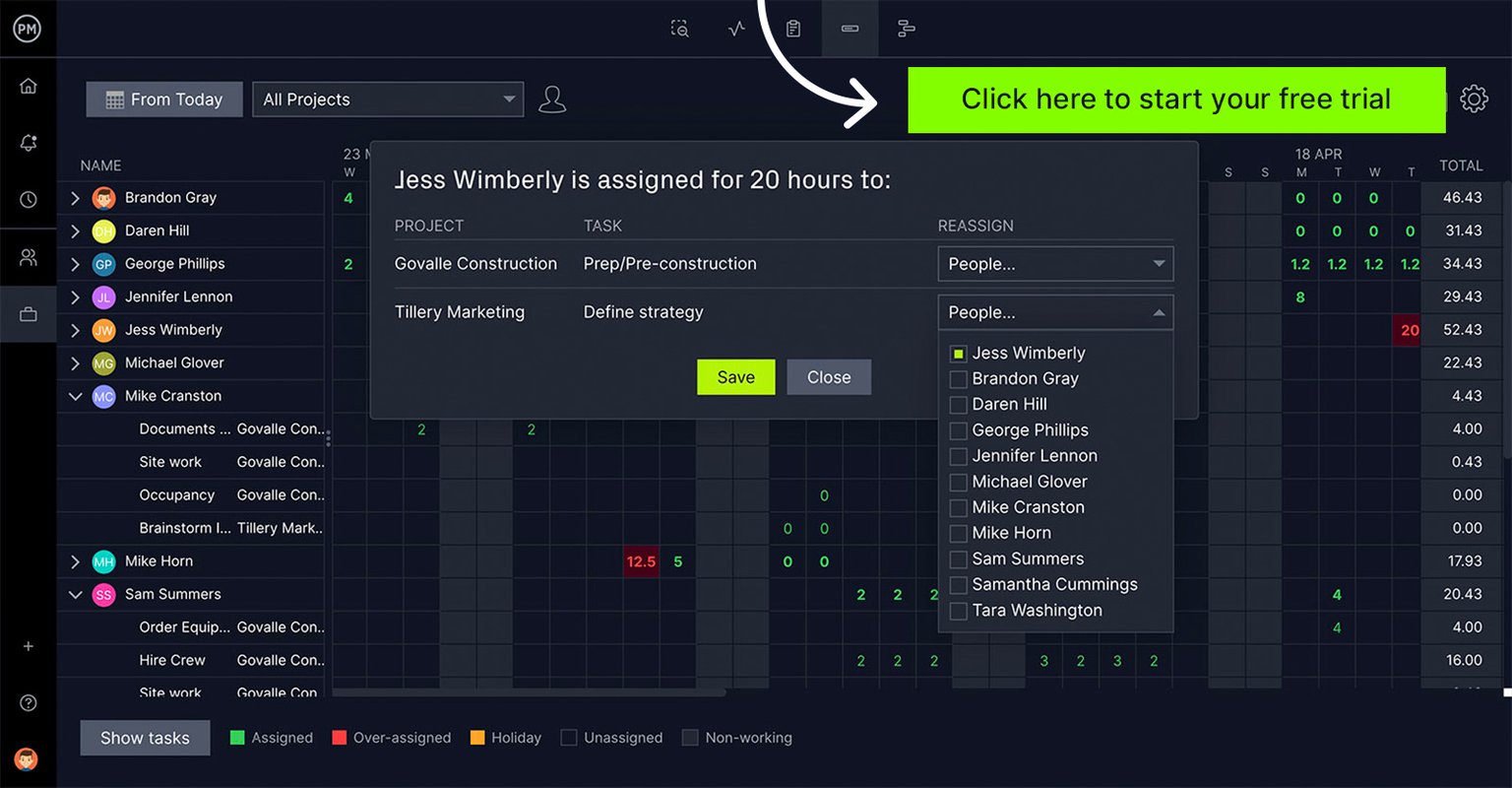1512x788 pixels.
Task: Check the Tara Washington checkbox
Action: (x=958, y=611)
